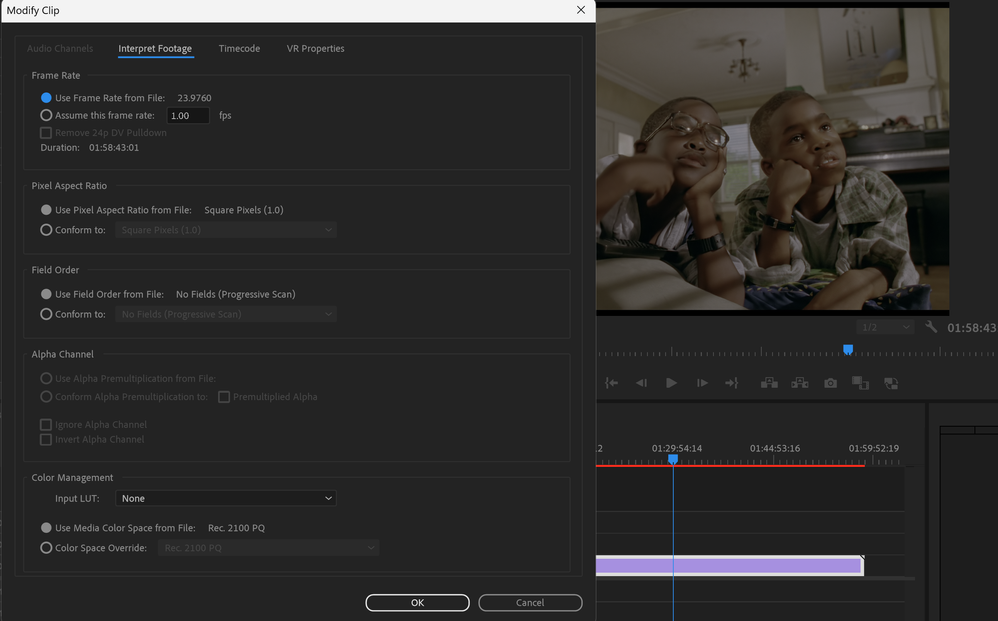Select Use Field Order from File
Viewport: 998px width, 621px height.
(x=46, y=294)
